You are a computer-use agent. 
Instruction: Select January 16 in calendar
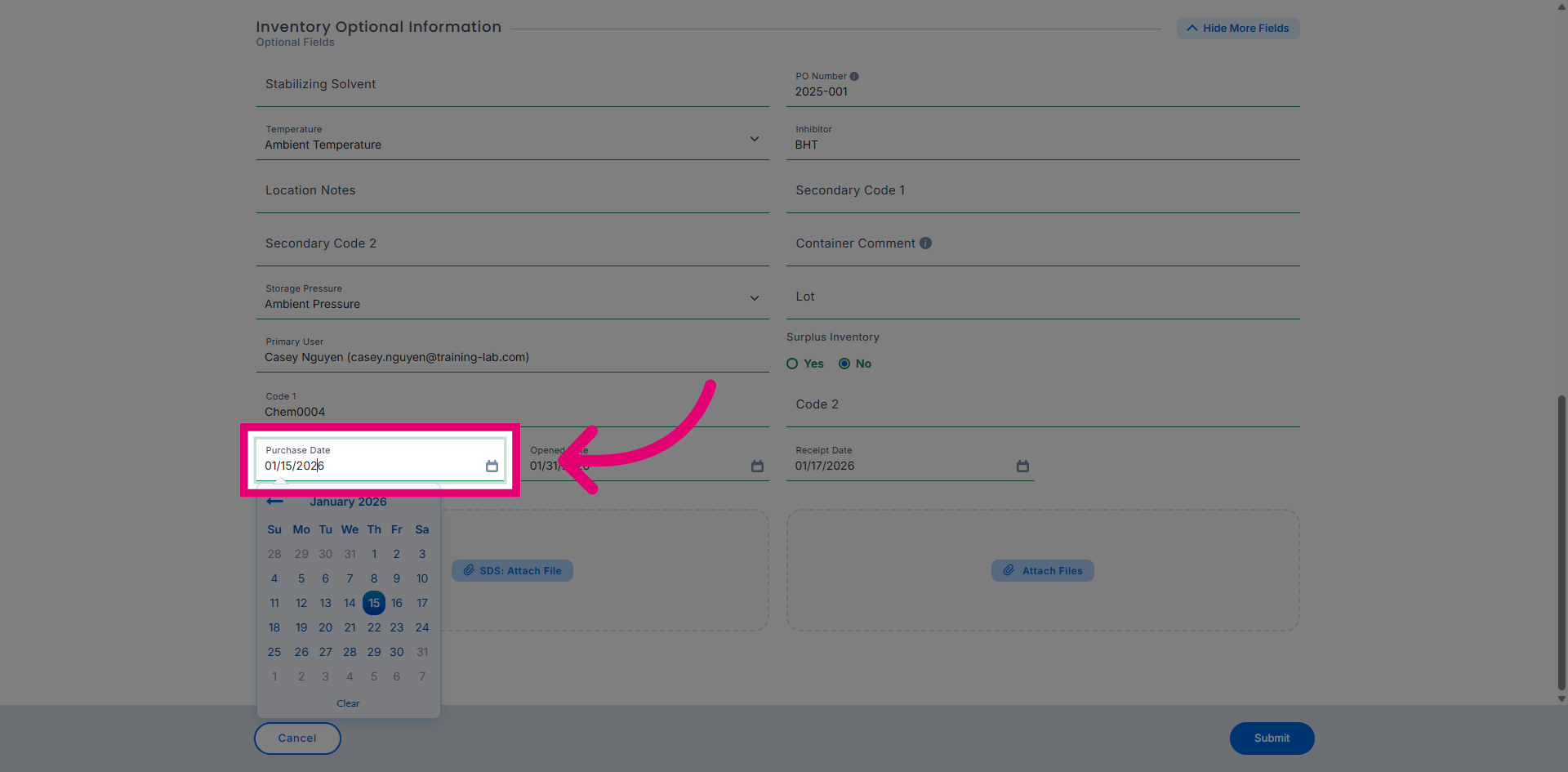397,603
